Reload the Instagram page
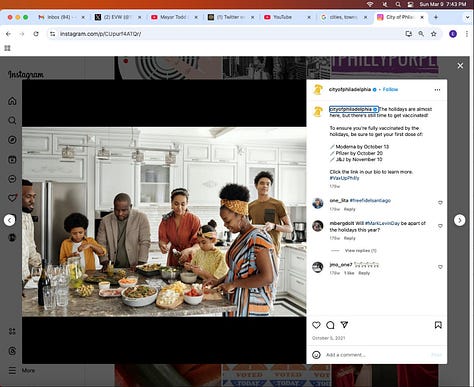Image resolution: width=474 pixels, height=387 pixels. [36, 34]
